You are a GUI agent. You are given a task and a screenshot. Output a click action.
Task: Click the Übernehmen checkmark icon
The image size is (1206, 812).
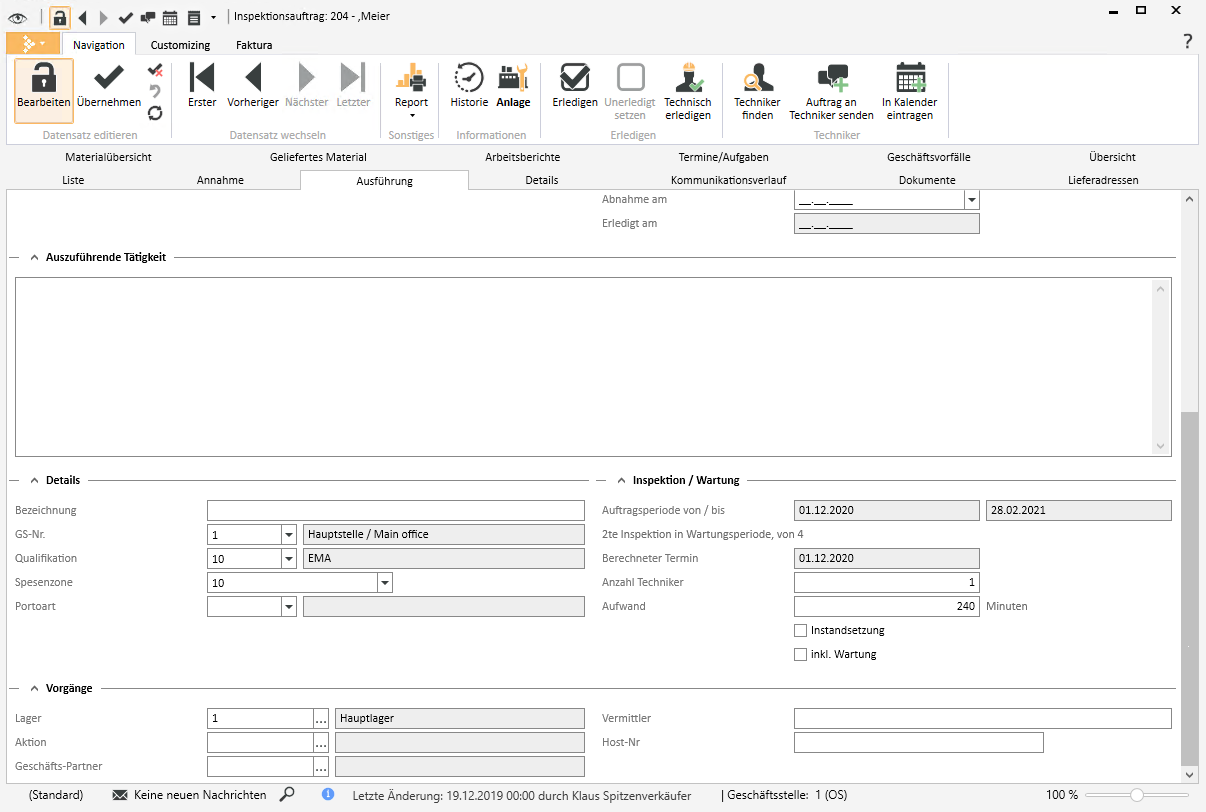point(108,79)
